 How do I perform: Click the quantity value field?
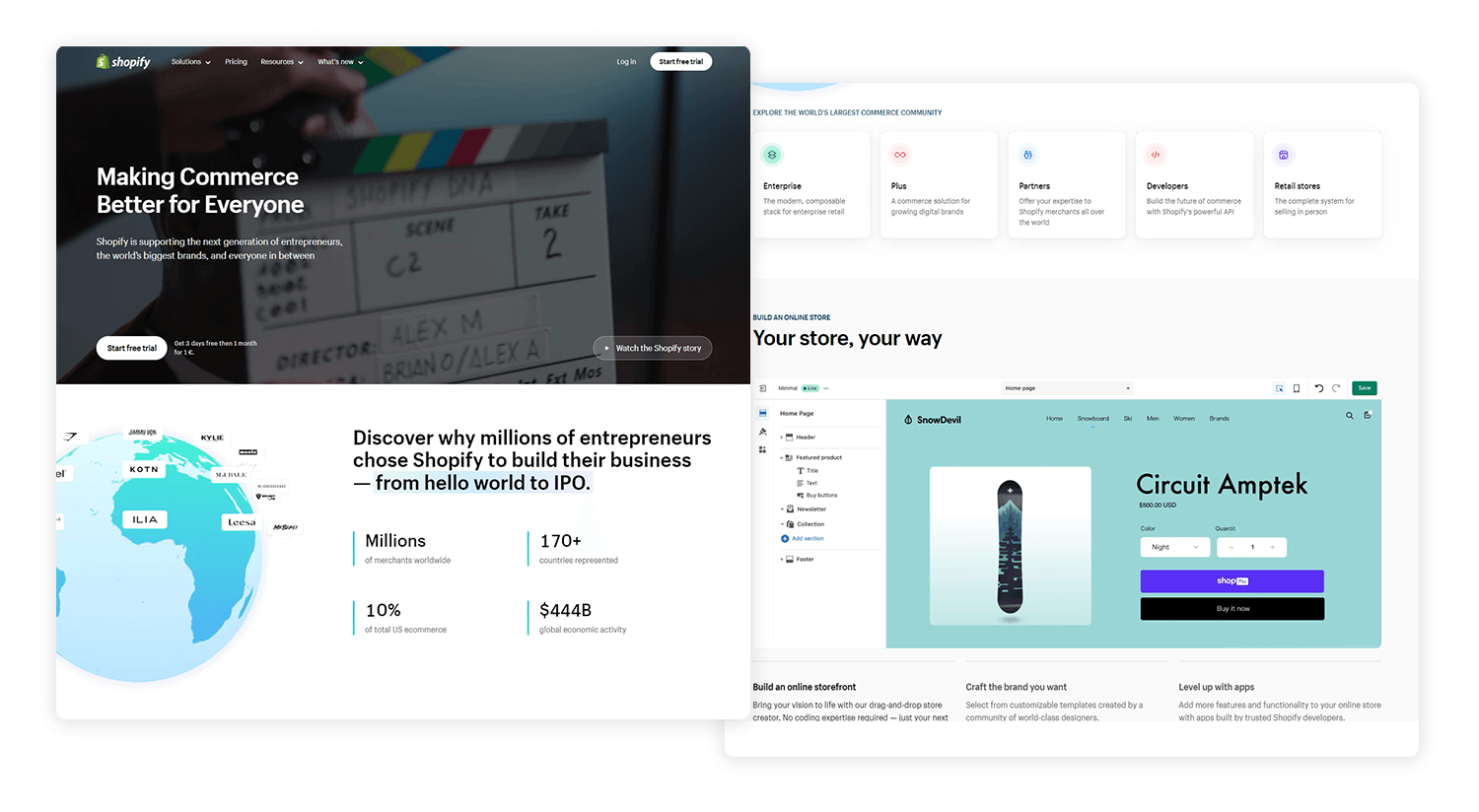pyautogui.click(x=1252, y=547)
